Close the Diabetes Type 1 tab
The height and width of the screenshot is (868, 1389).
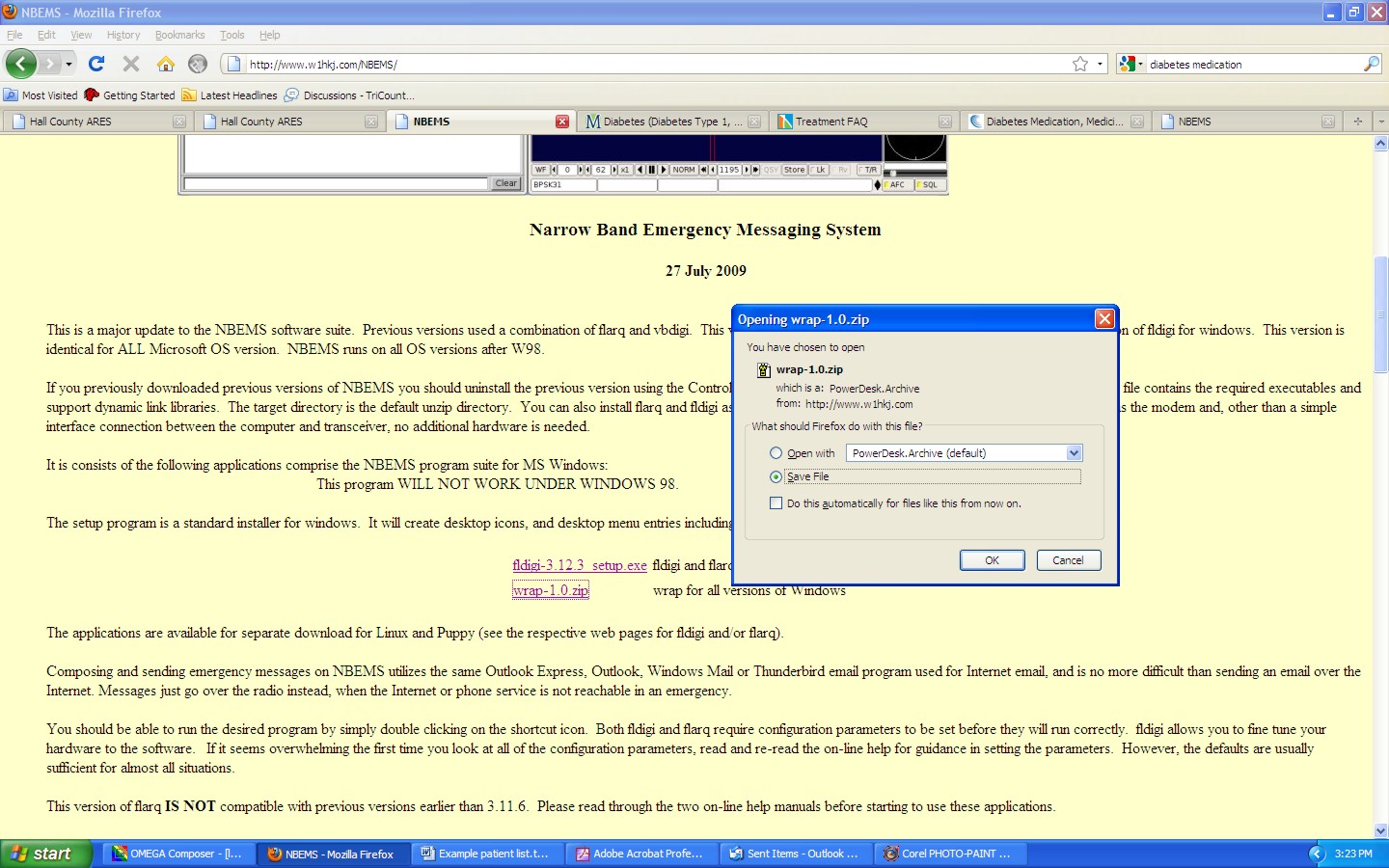pyautogui.click(x=754, y=122)
